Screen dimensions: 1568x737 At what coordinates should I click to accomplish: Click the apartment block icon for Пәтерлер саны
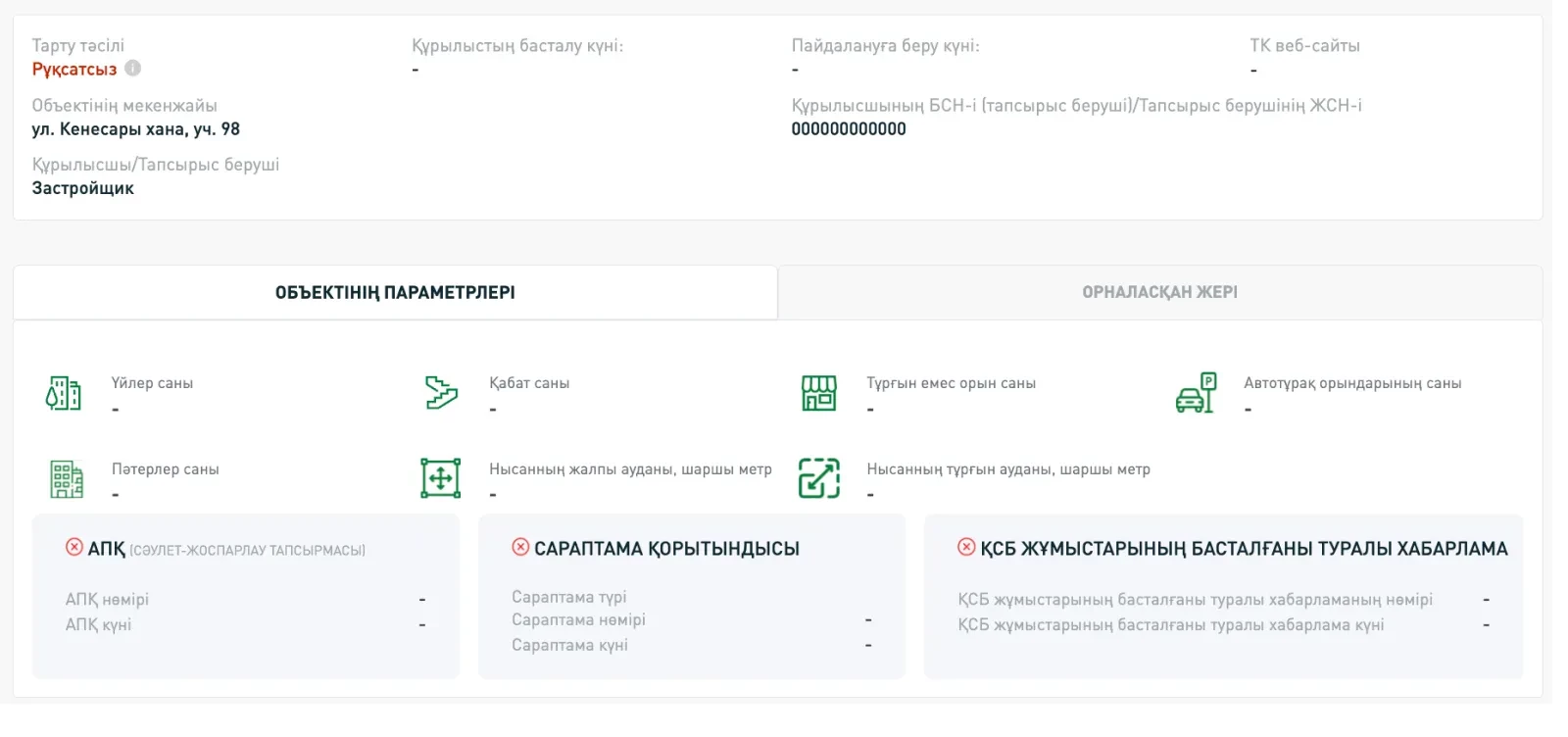pos(67,479)
